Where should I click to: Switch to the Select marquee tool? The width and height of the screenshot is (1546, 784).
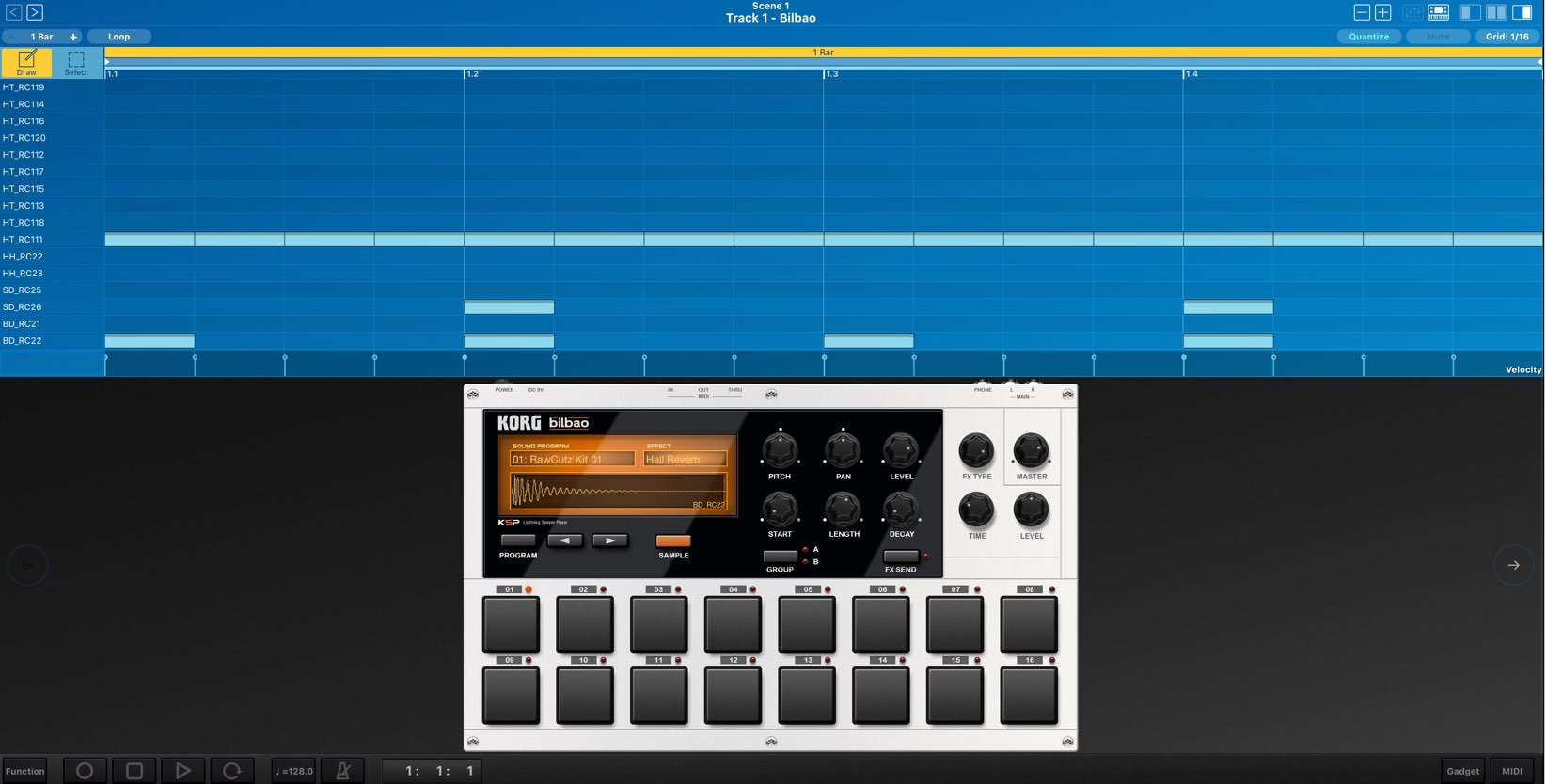tap(77, 62)
